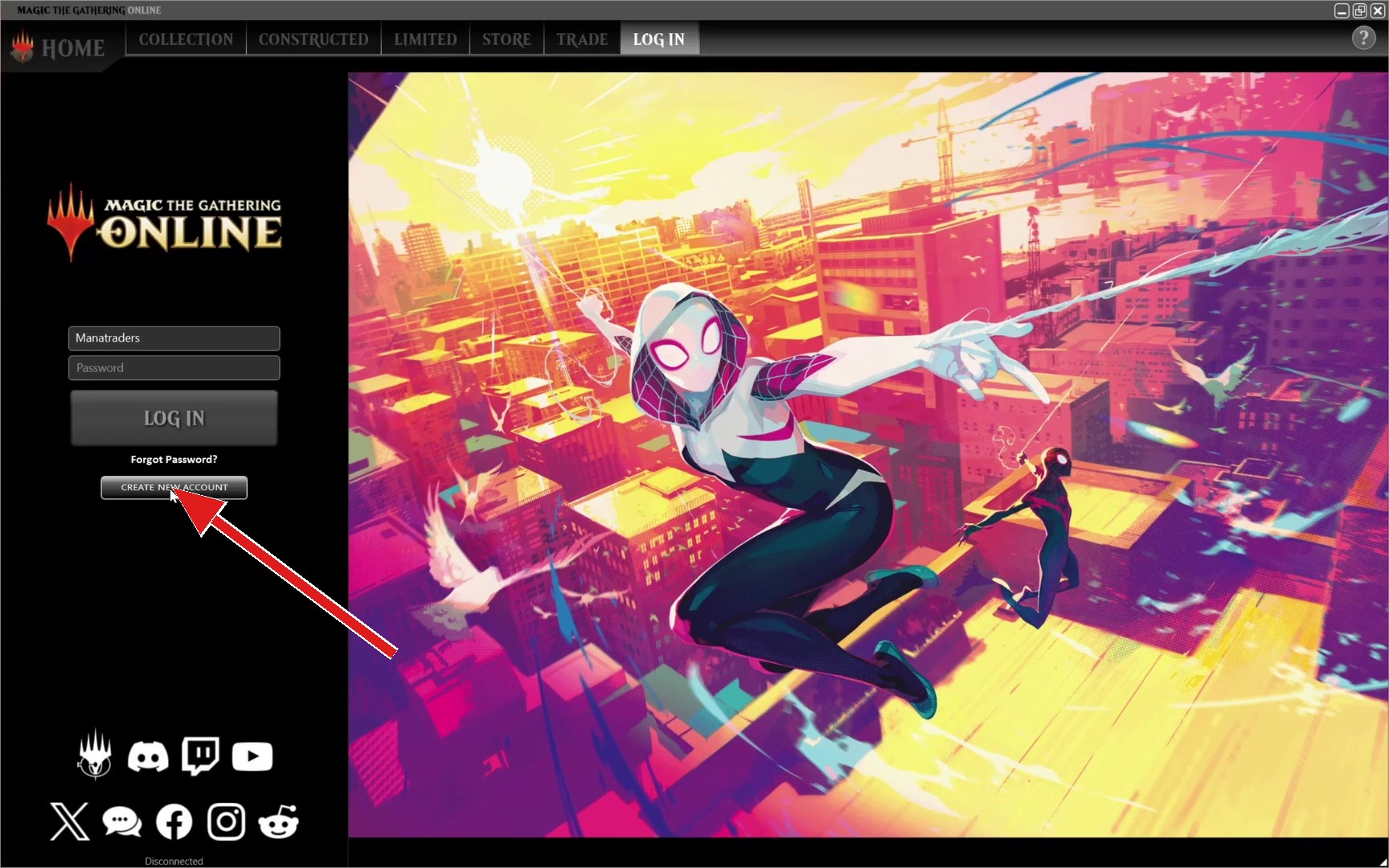Select the LOG IN tab

click(659, 39)
